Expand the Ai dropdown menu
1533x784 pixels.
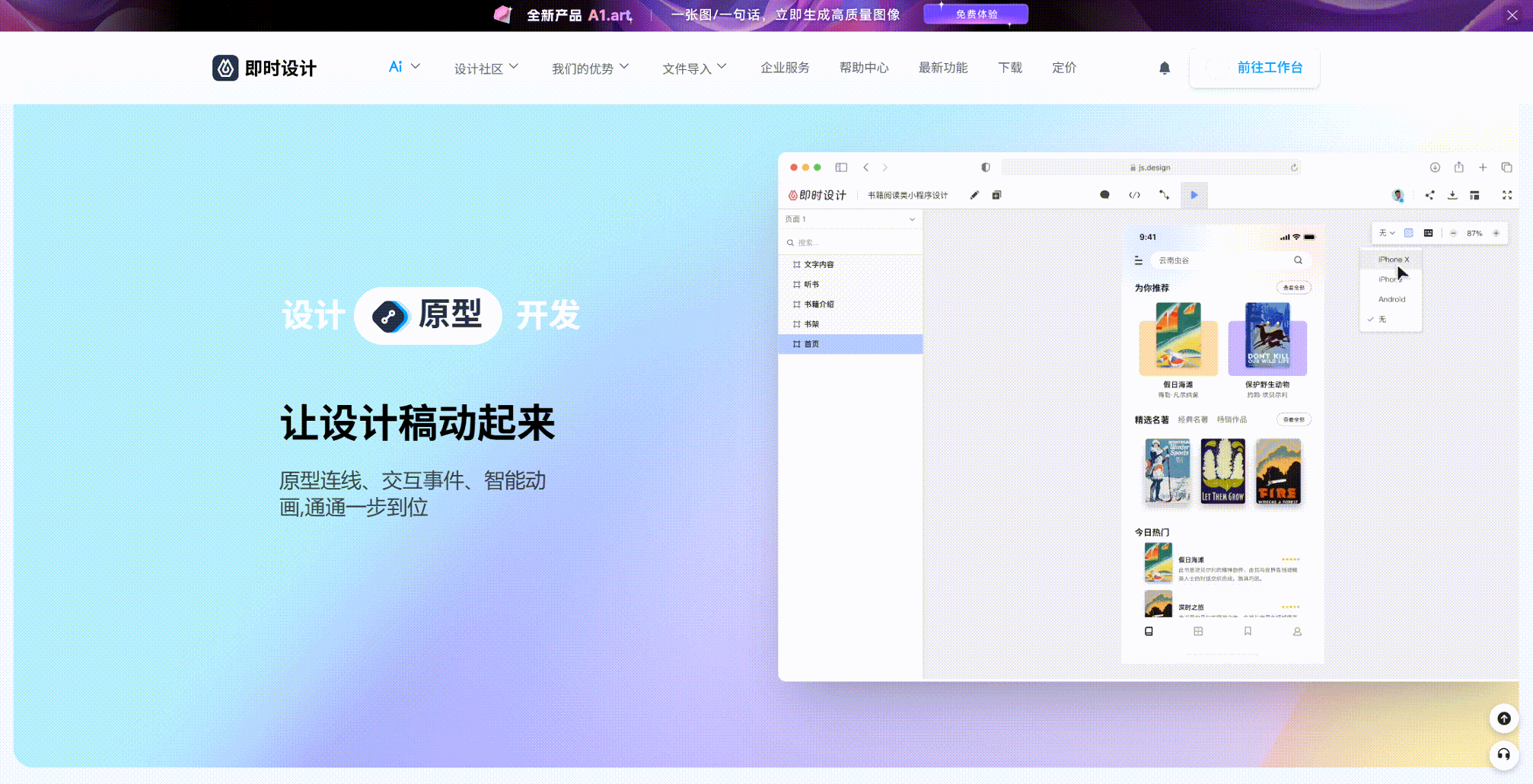coord(404,68)
